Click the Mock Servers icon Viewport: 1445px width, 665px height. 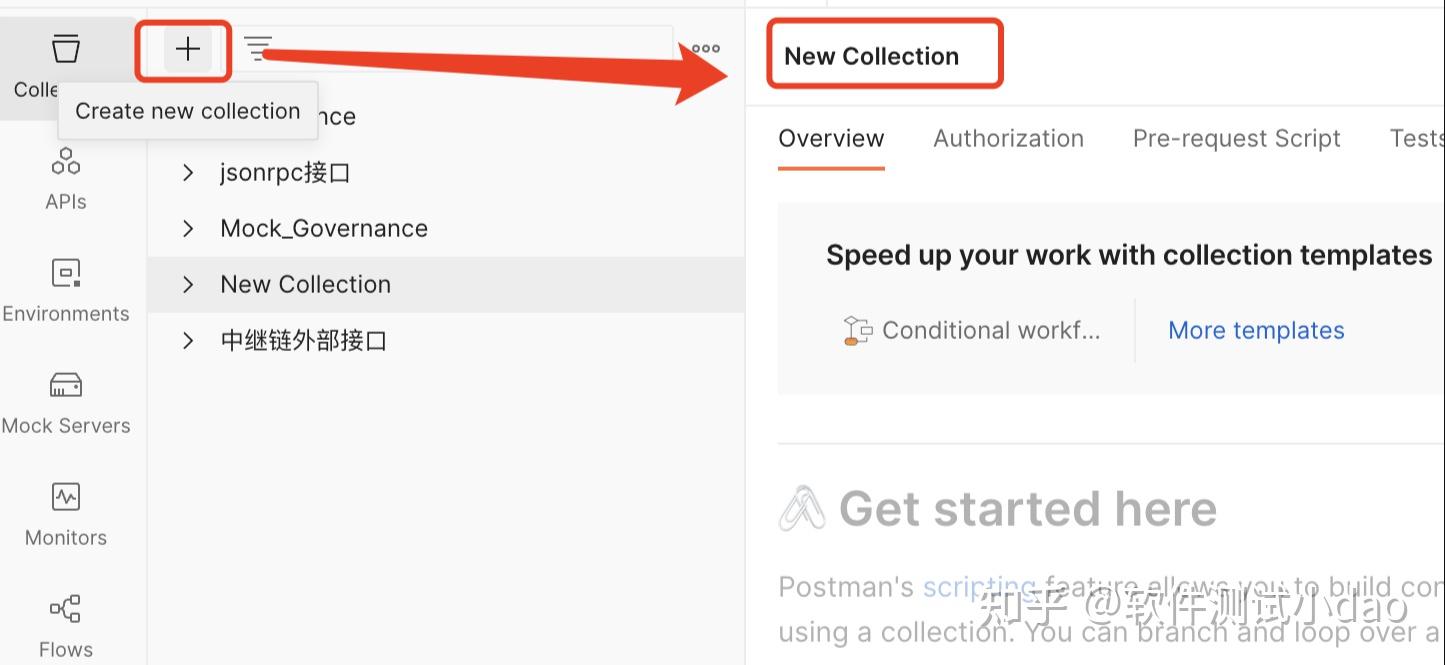point(65,399)
